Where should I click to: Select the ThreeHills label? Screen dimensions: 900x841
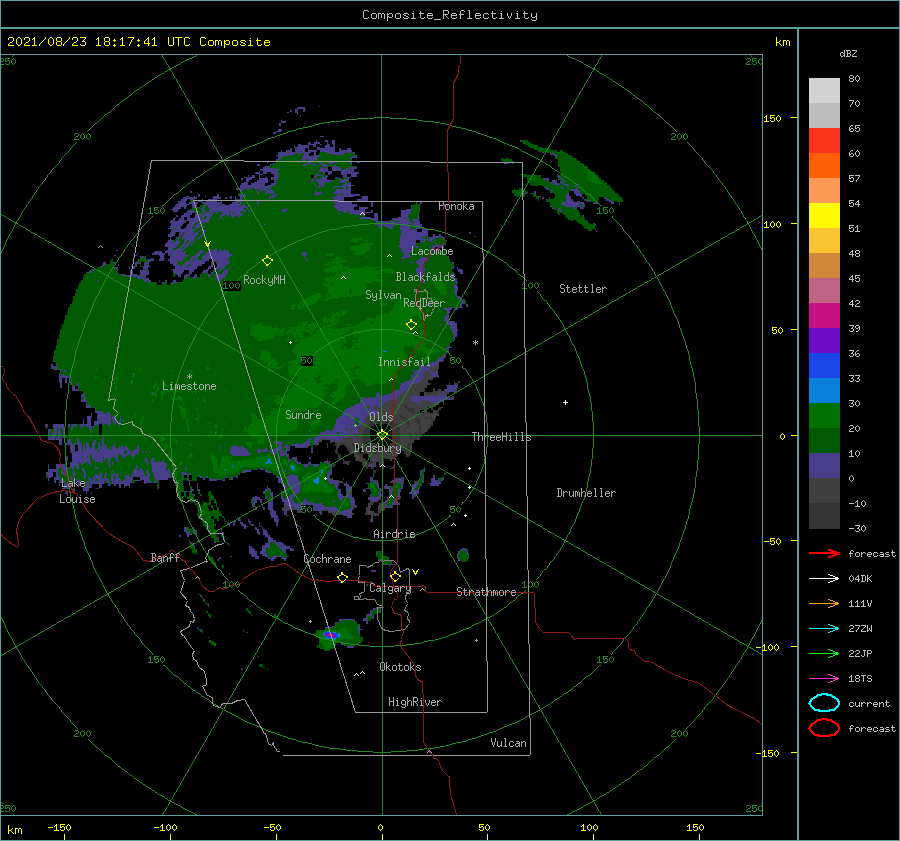[501, 437]
